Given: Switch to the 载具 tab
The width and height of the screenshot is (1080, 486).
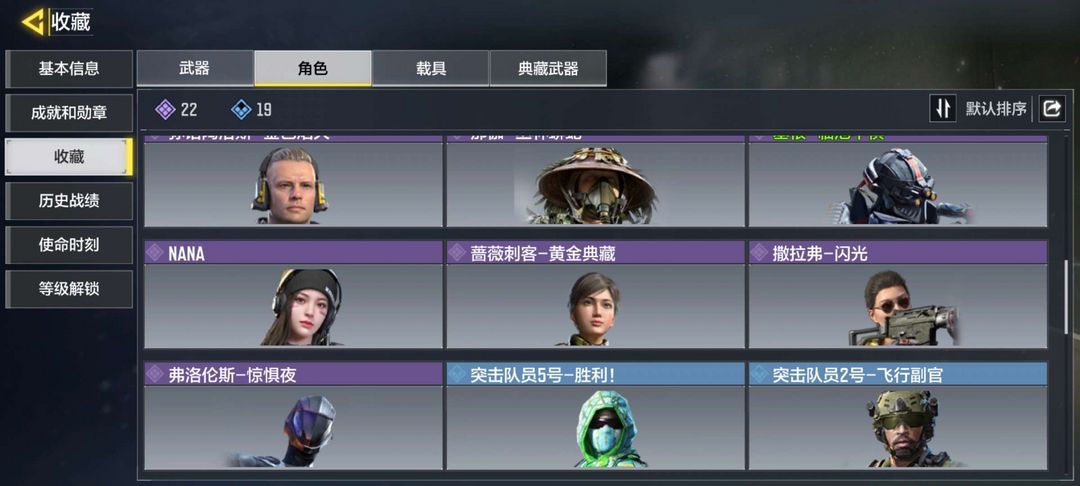Looking at the screenshot, I should pyautogui.click(x=430, y=68).
